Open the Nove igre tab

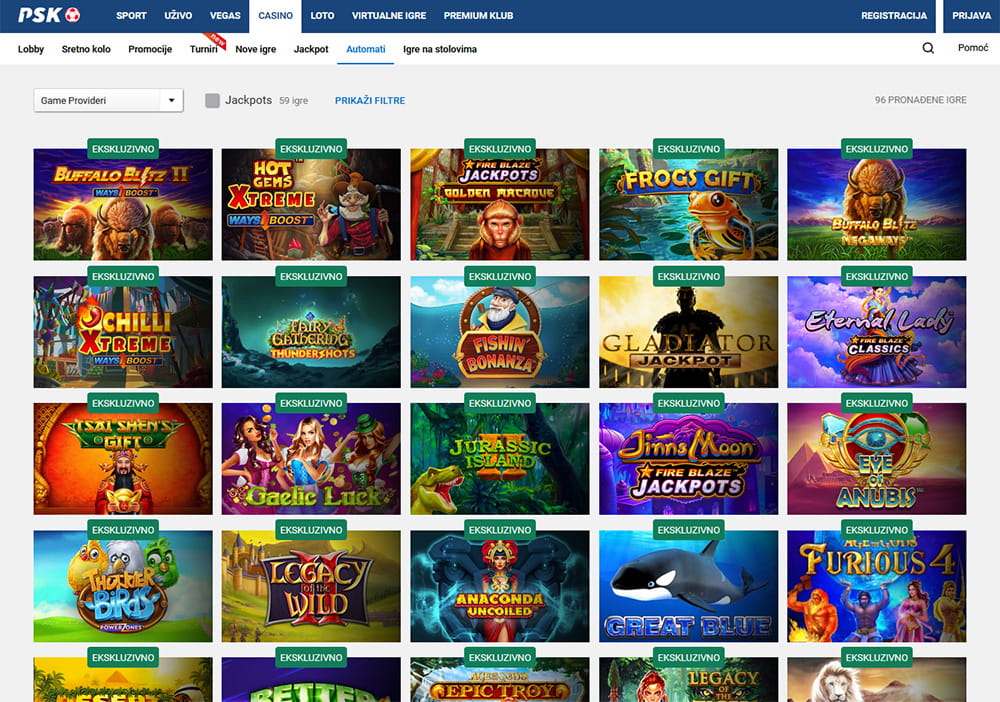click(x=256, y=49)
